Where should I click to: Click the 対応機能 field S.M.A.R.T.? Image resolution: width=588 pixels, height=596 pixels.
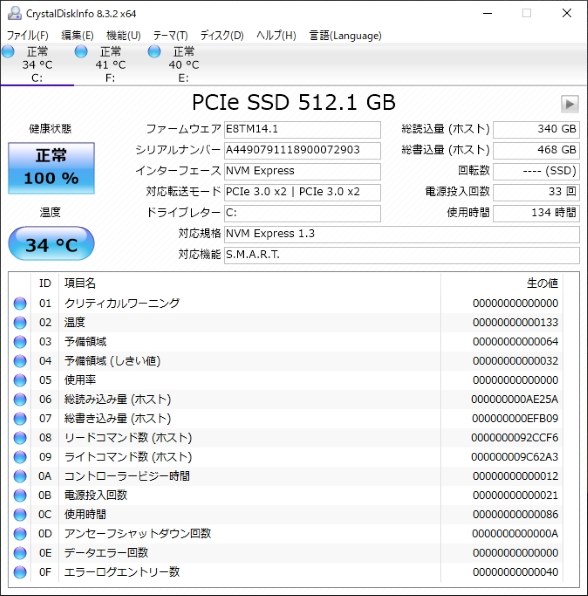pos(402,255)
